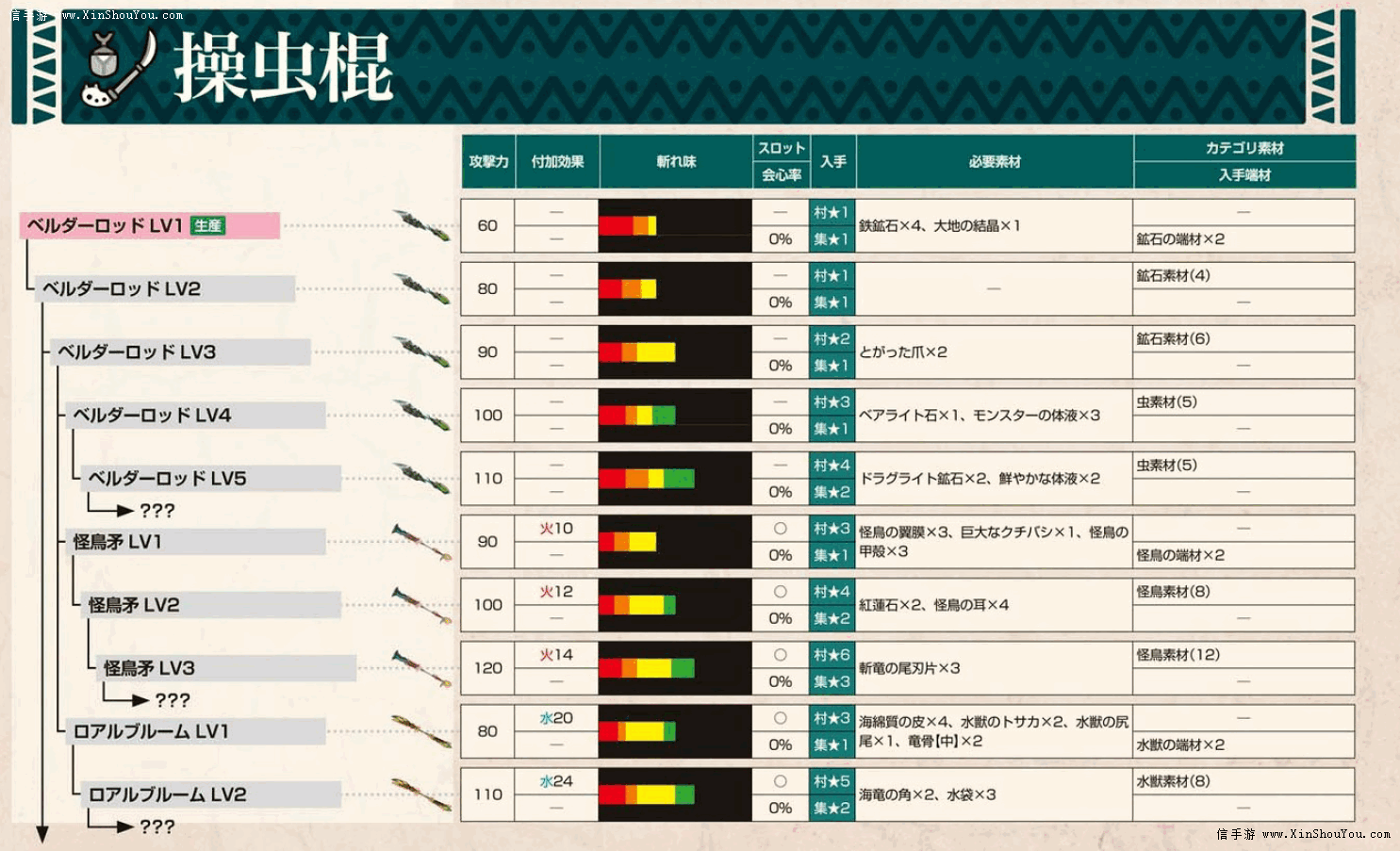Viewport: 1400px width, 851px height.
Task: Select ロアルブルーム LV2 in the weapon tree
Action: (x=209, y=794)
